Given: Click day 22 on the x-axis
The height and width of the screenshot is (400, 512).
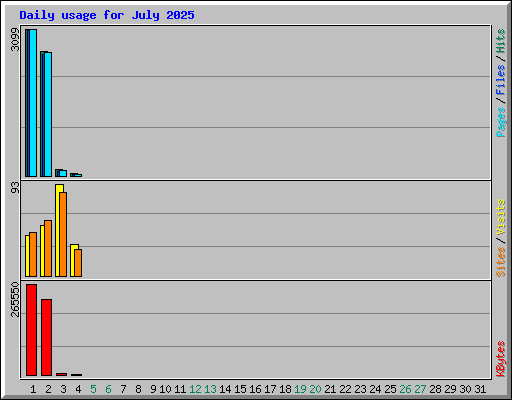Looking at the screenshot, I should pyautogui.click(x=345, y=389).
